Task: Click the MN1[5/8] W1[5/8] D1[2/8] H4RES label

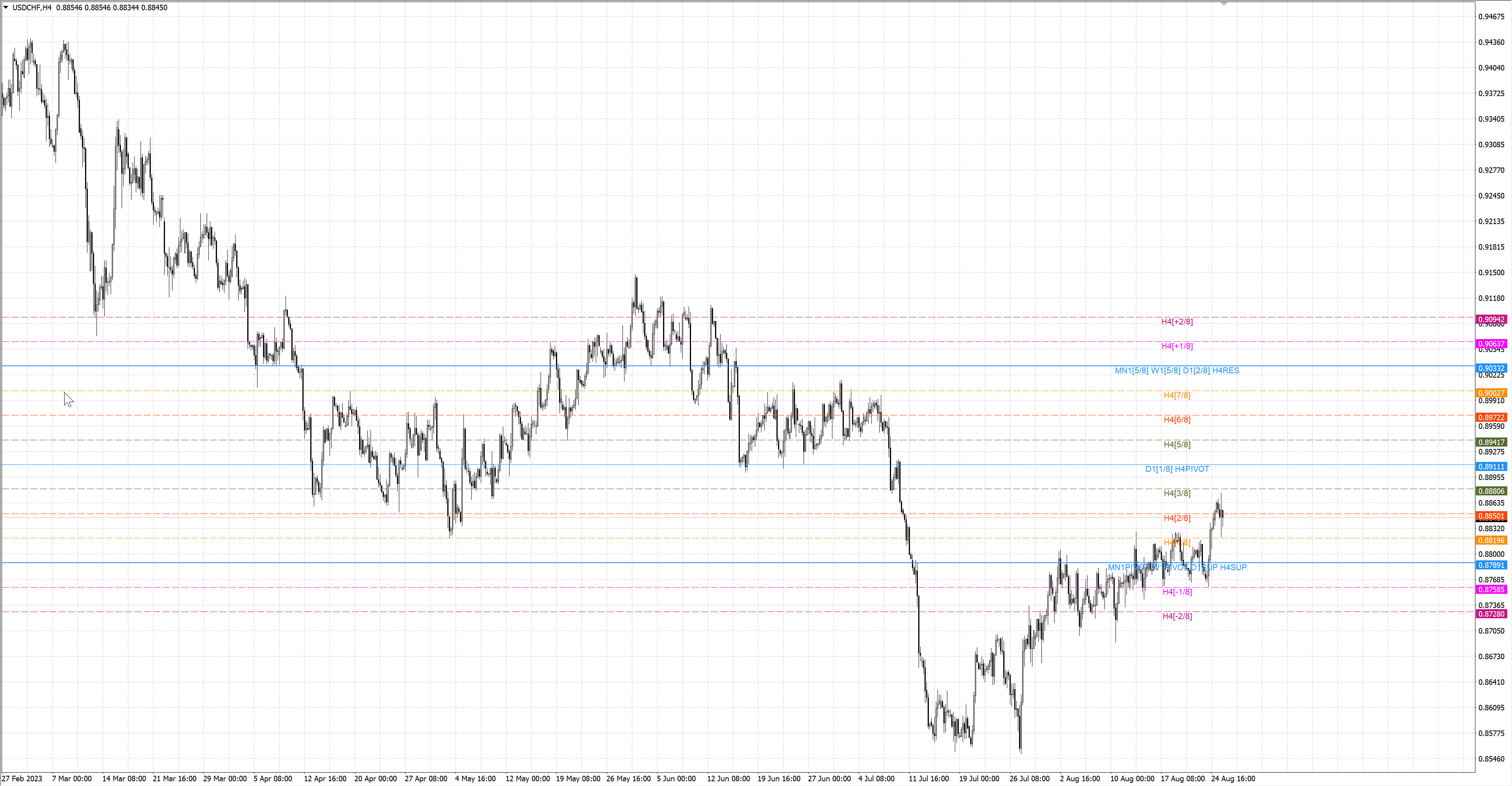Action: 1177,371
